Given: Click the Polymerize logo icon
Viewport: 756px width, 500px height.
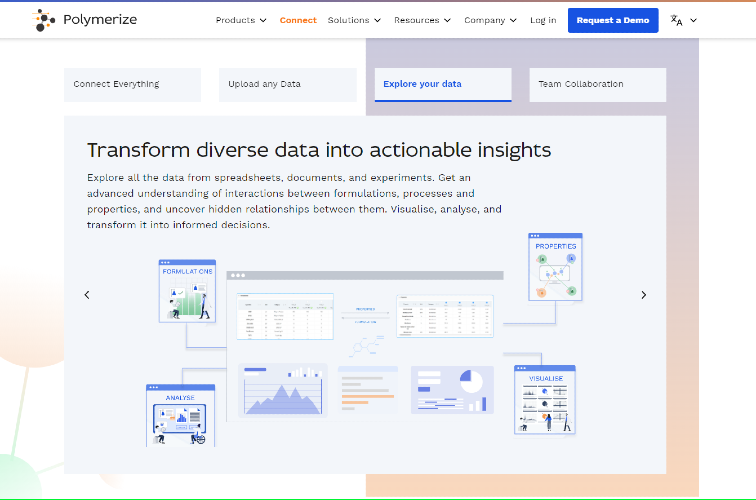Looking at the screenshot, I should point(43,20).
